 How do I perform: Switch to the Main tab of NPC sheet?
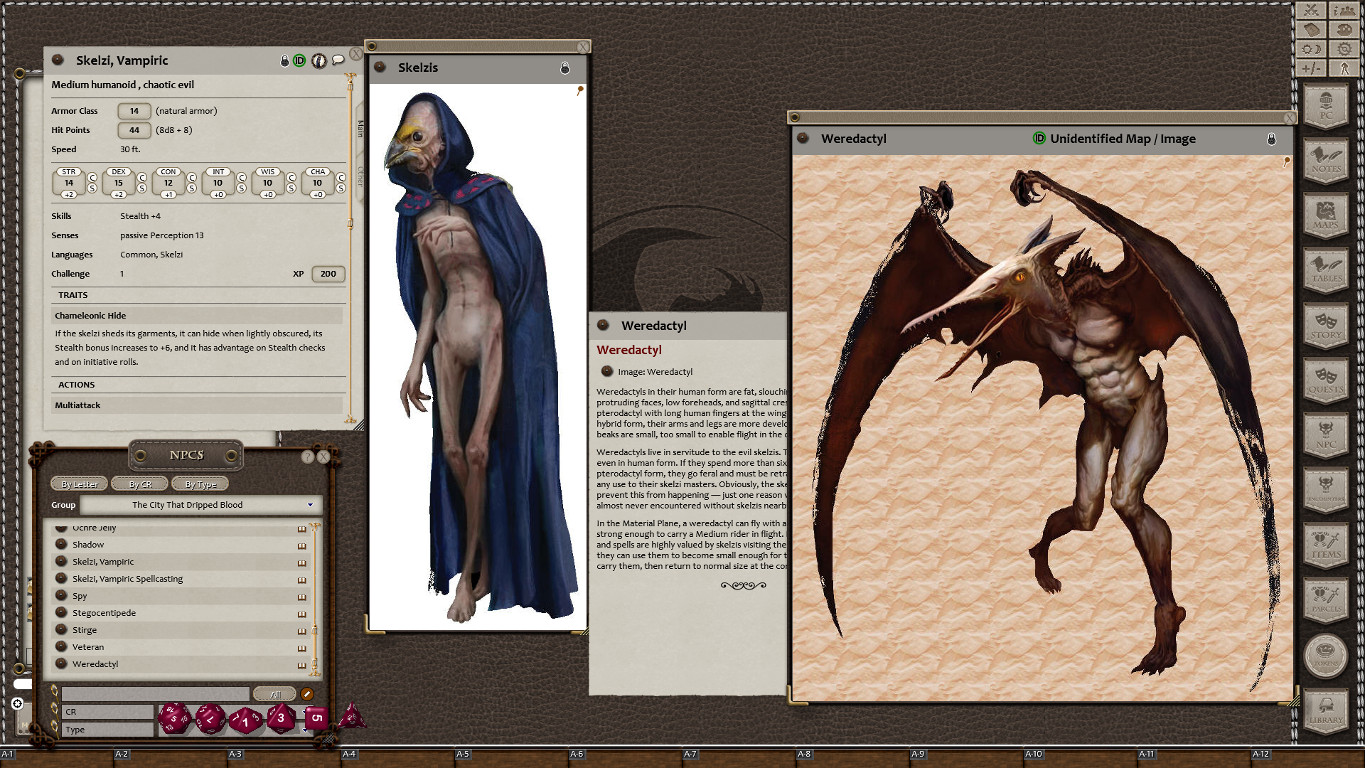coord(360,129)
